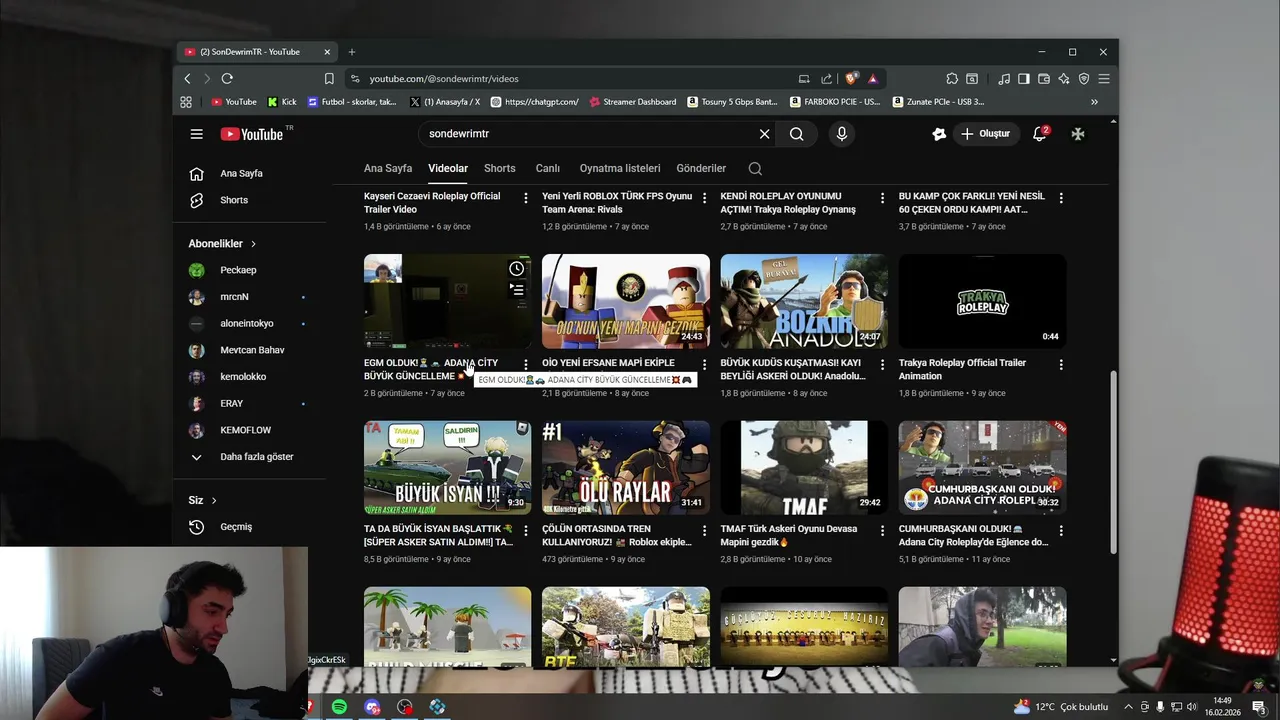Expand the Abonelikler section chevron

point(253,244)
